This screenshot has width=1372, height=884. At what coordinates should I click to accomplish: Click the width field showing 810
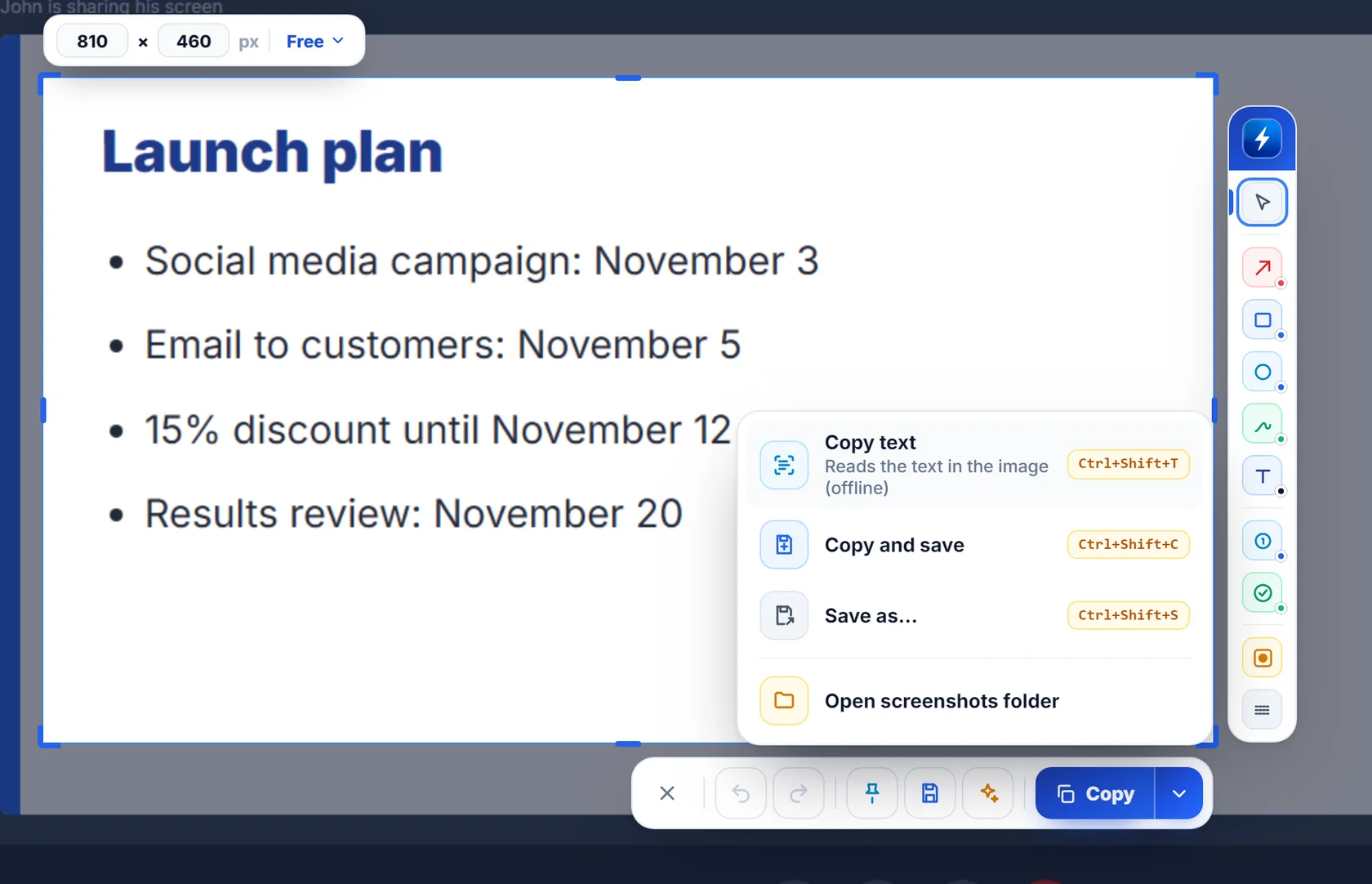tap(92, 41)
